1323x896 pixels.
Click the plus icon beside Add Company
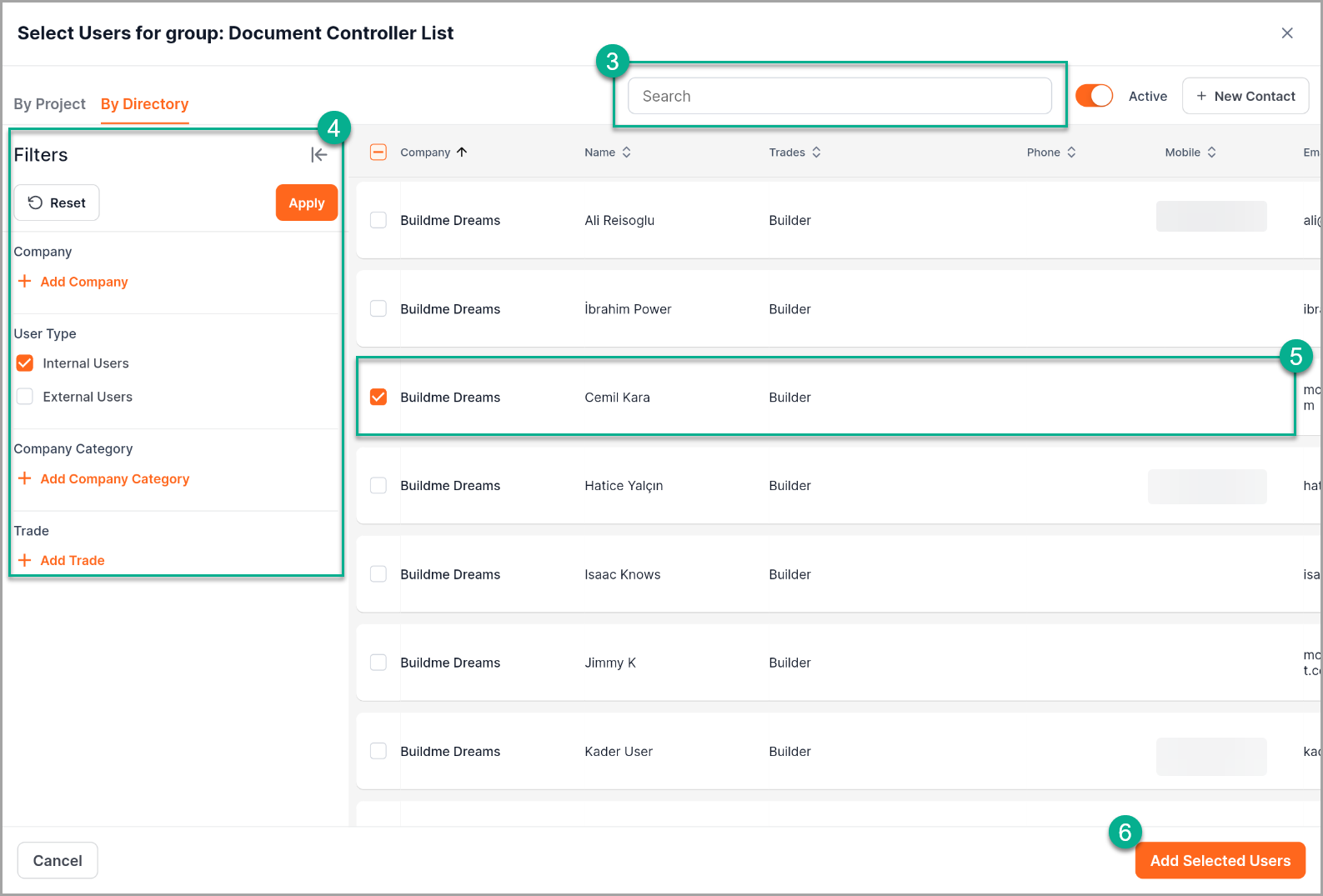click(25, 282)
